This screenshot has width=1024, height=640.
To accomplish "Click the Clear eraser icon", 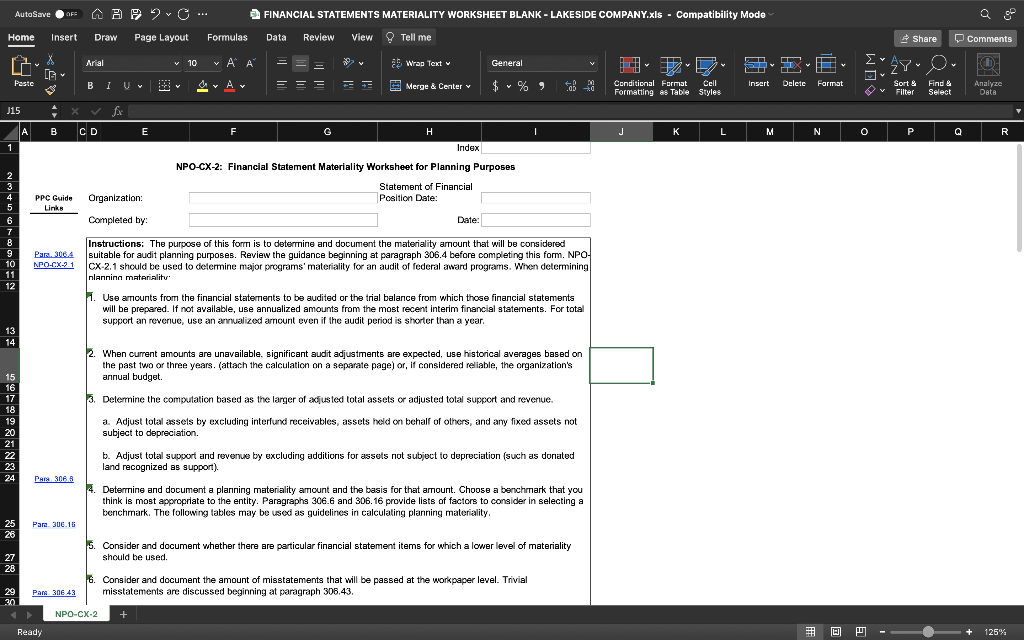I will pyautogui.click(x=870, y=91).
